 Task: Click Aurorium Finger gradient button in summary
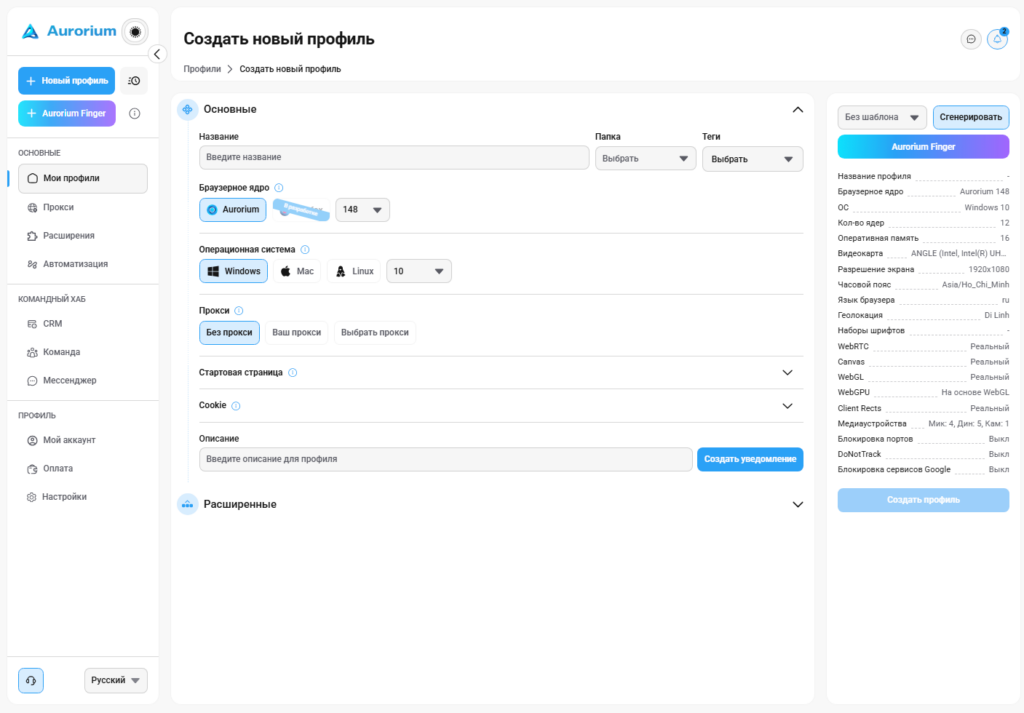click(x=923, y=147)
